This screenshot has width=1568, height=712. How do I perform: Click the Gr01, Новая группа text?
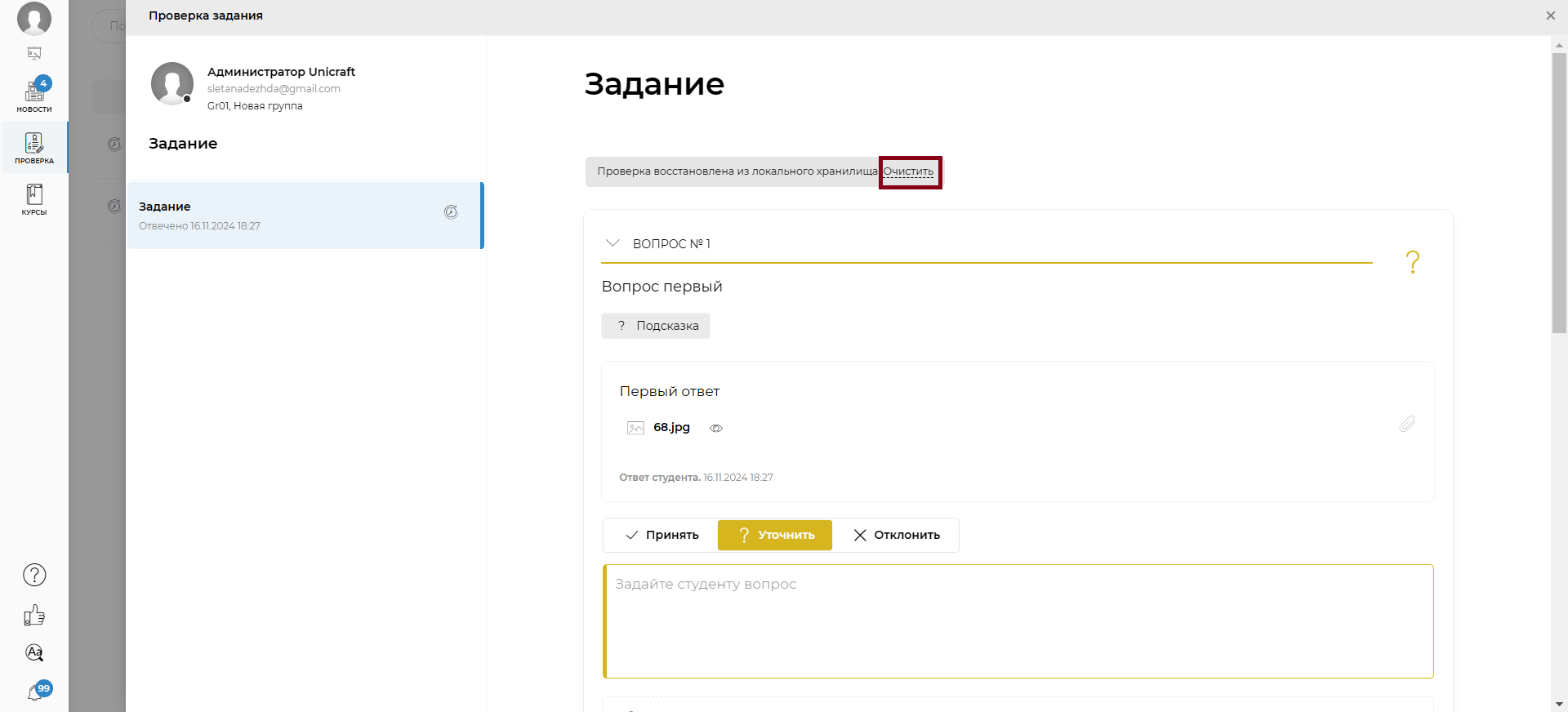click(255, 106)
